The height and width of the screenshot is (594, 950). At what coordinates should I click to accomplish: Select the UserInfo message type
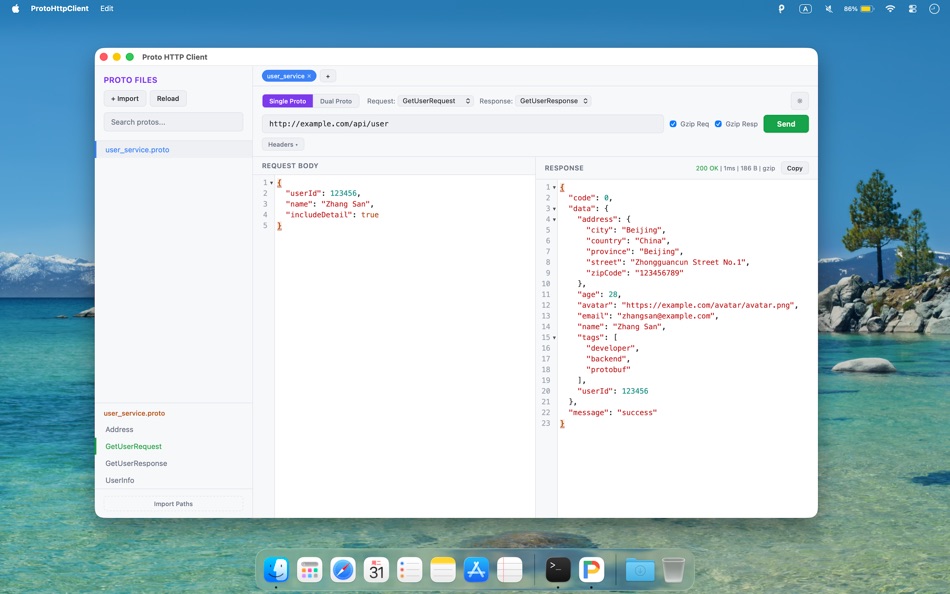tap(174, 480)
